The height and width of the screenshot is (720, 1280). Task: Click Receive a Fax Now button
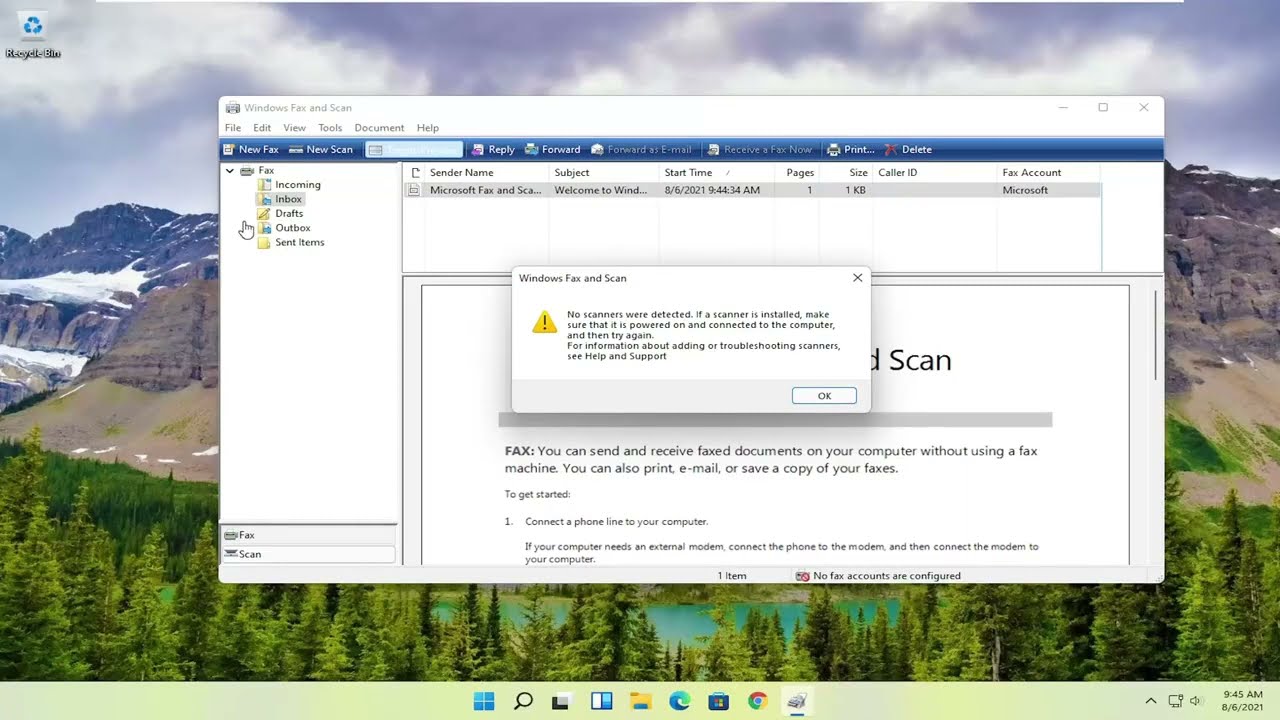pos(759,149)
